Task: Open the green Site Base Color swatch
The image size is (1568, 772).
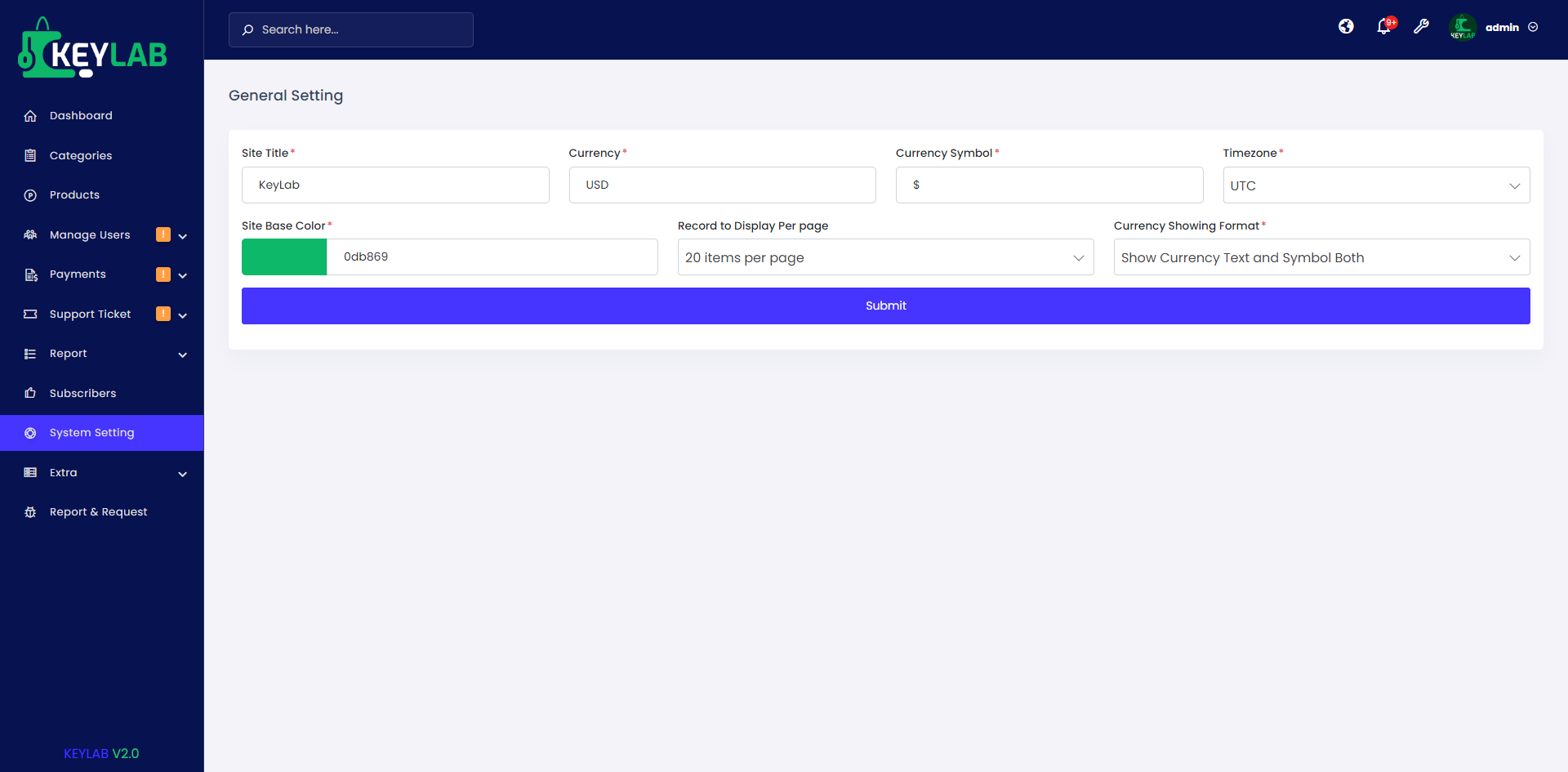Action: click(x=284, y=257)
